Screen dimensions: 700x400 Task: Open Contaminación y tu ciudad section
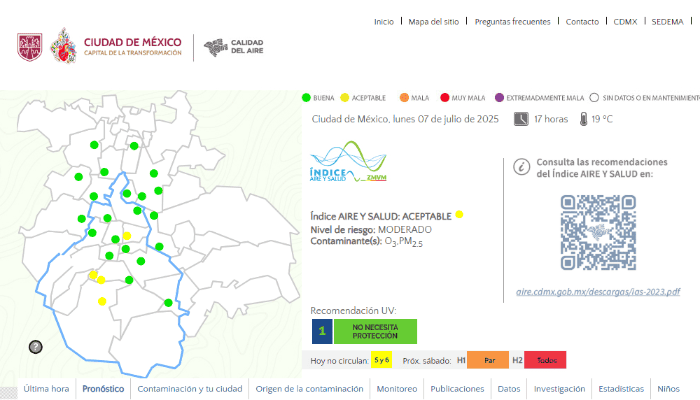pos(189,389)
